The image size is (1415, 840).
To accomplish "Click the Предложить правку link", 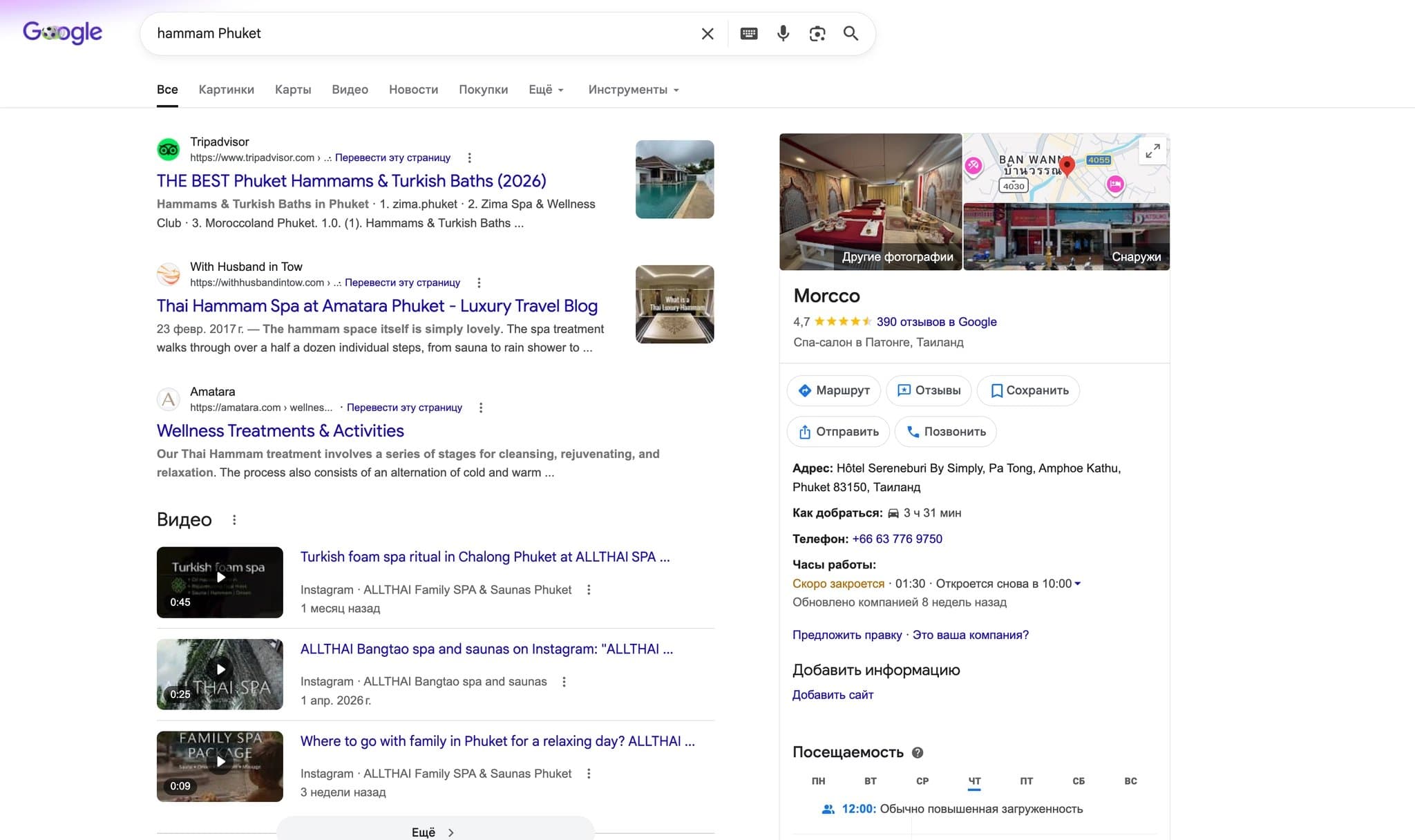I will pyautogui.click(x=847, y=635).
